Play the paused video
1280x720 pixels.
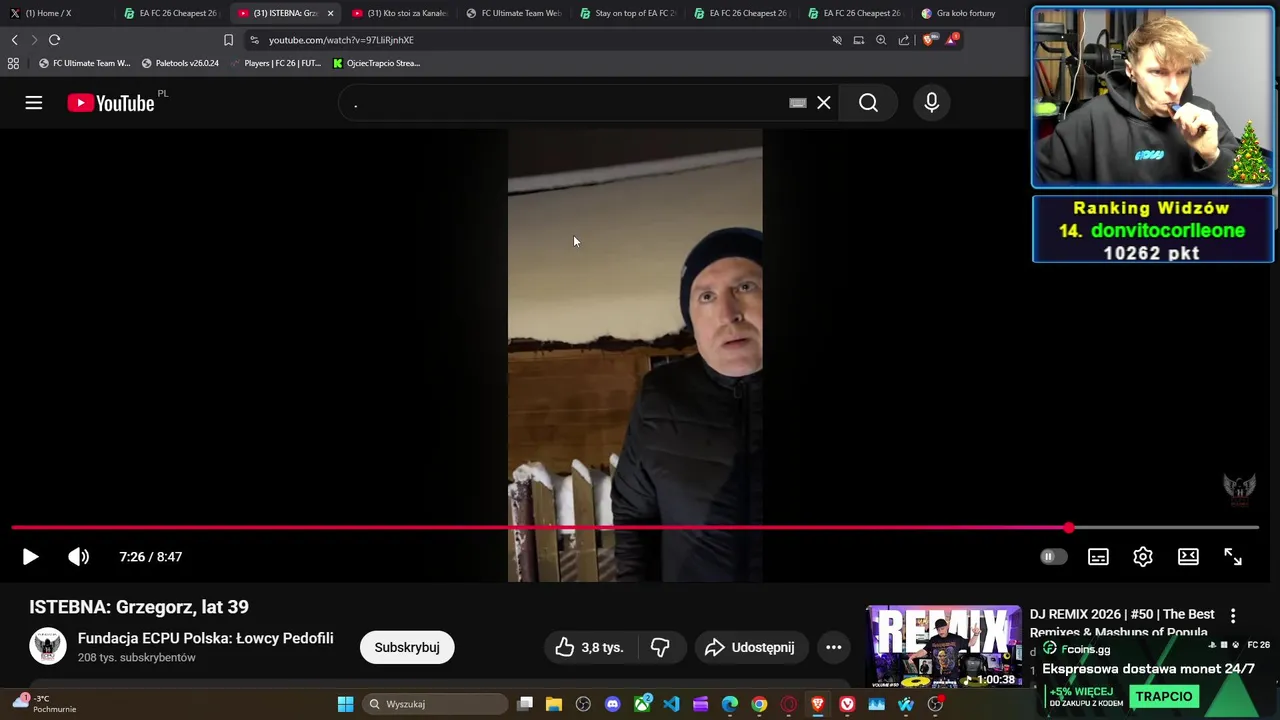[x=30, y=557]
